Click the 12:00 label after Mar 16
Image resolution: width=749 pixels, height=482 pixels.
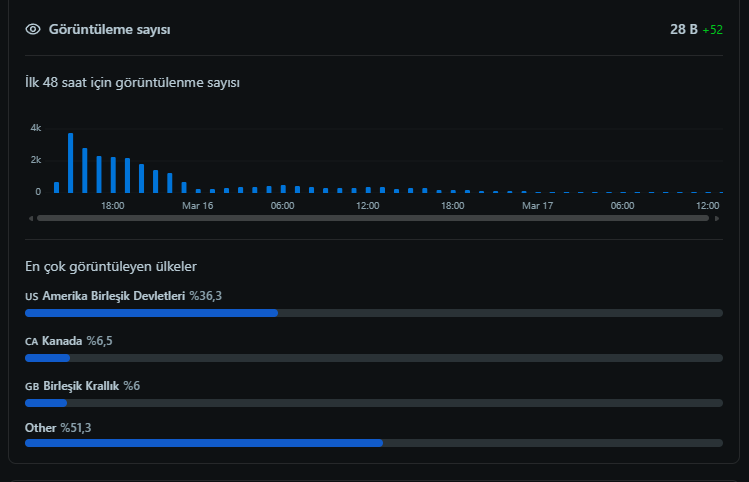tap(367, 206)
